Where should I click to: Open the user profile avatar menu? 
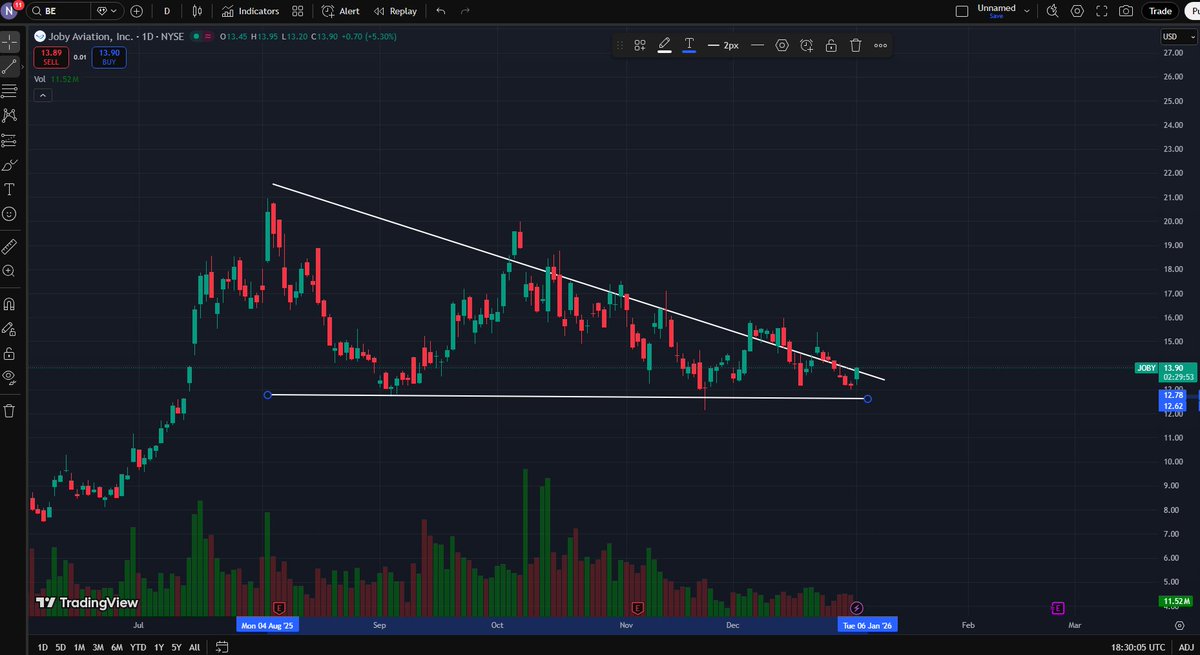point(10,11)
